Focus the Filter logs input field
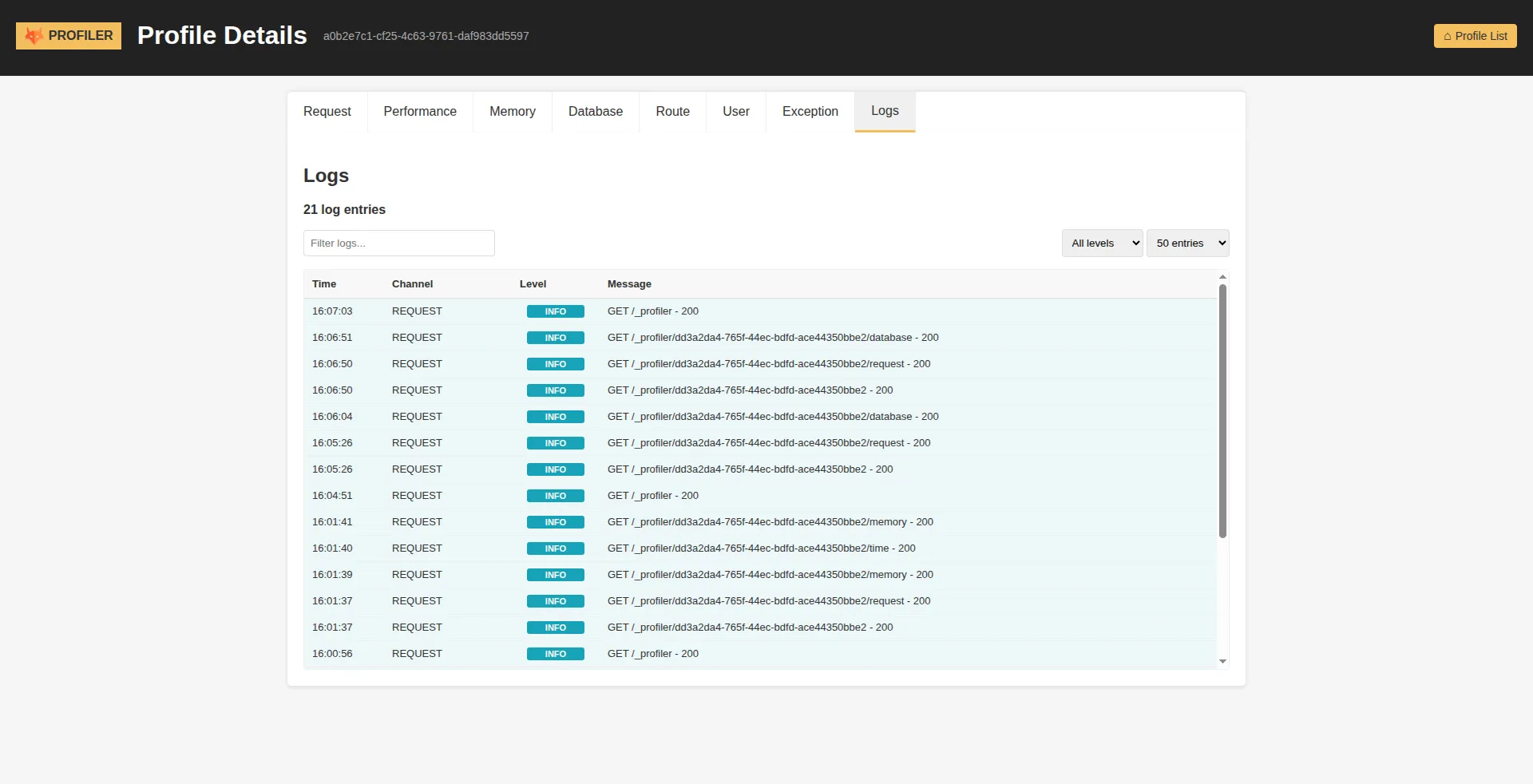Viewport: 1533px width, 784px height. (399, 244)
